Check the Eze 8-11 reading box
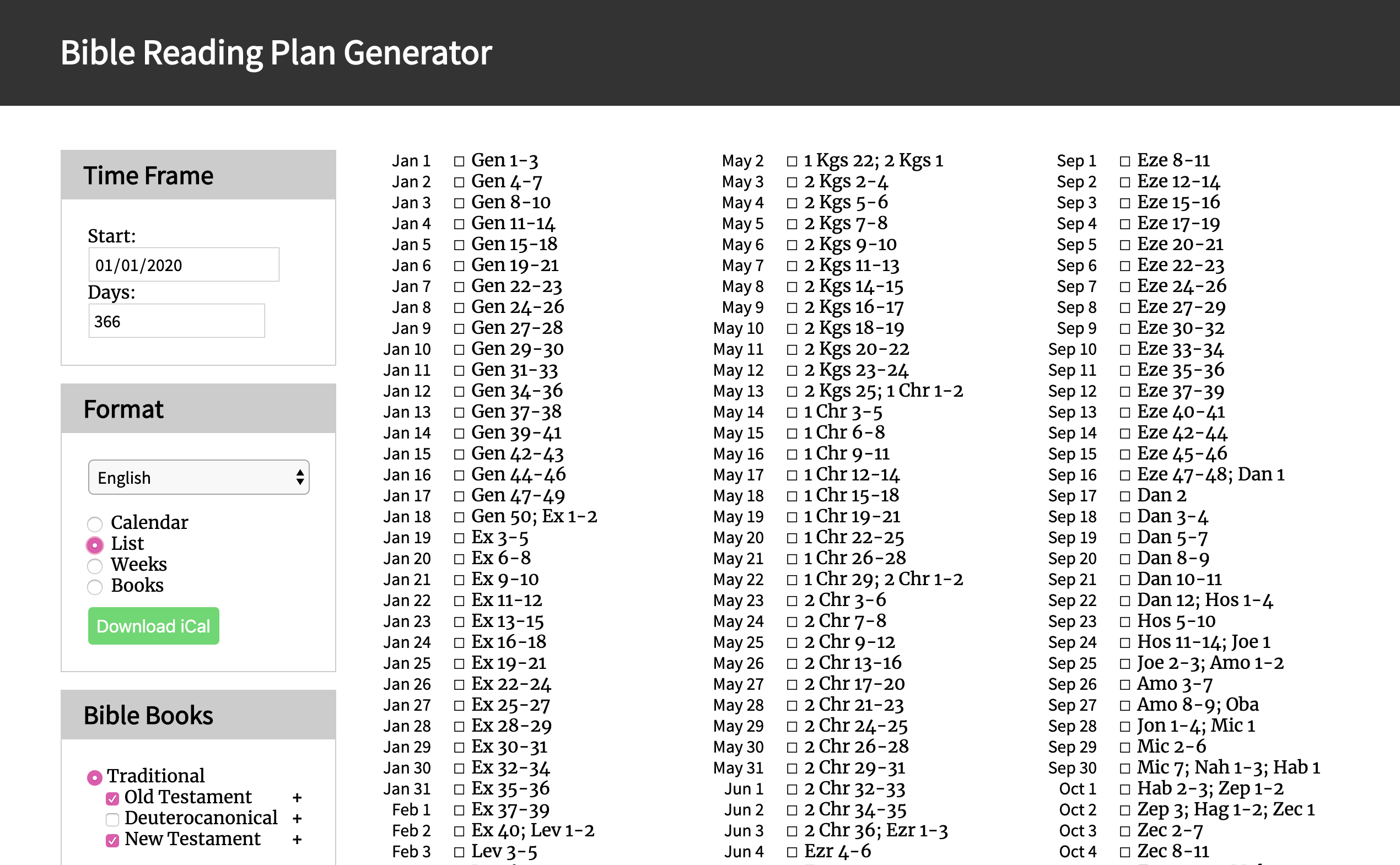The width and height of the screenshot is (1400, 865). click(1126, 161)
